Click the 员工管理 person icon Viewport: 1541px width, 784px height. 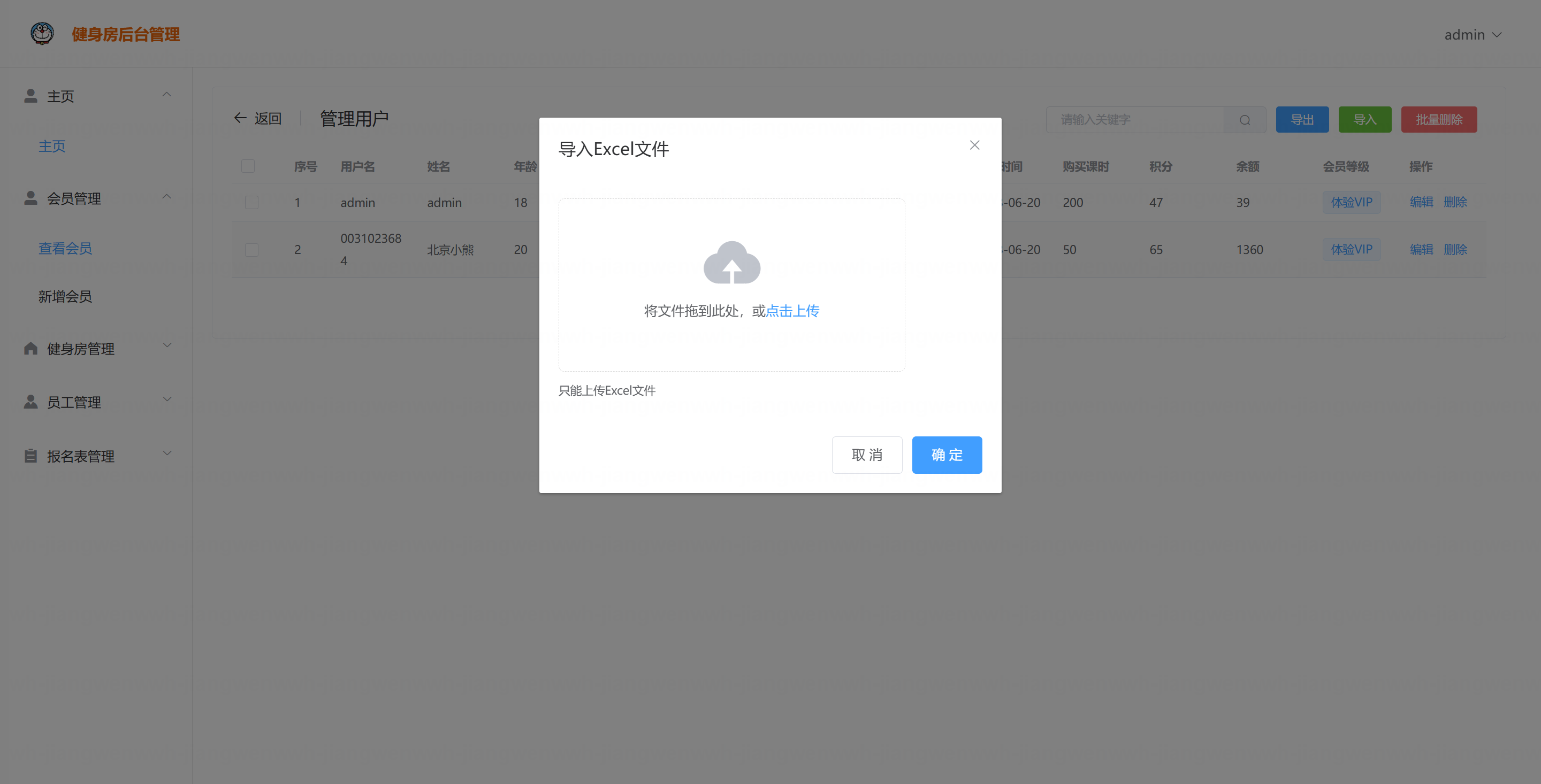pyautogui.click(x=30, y=402)
